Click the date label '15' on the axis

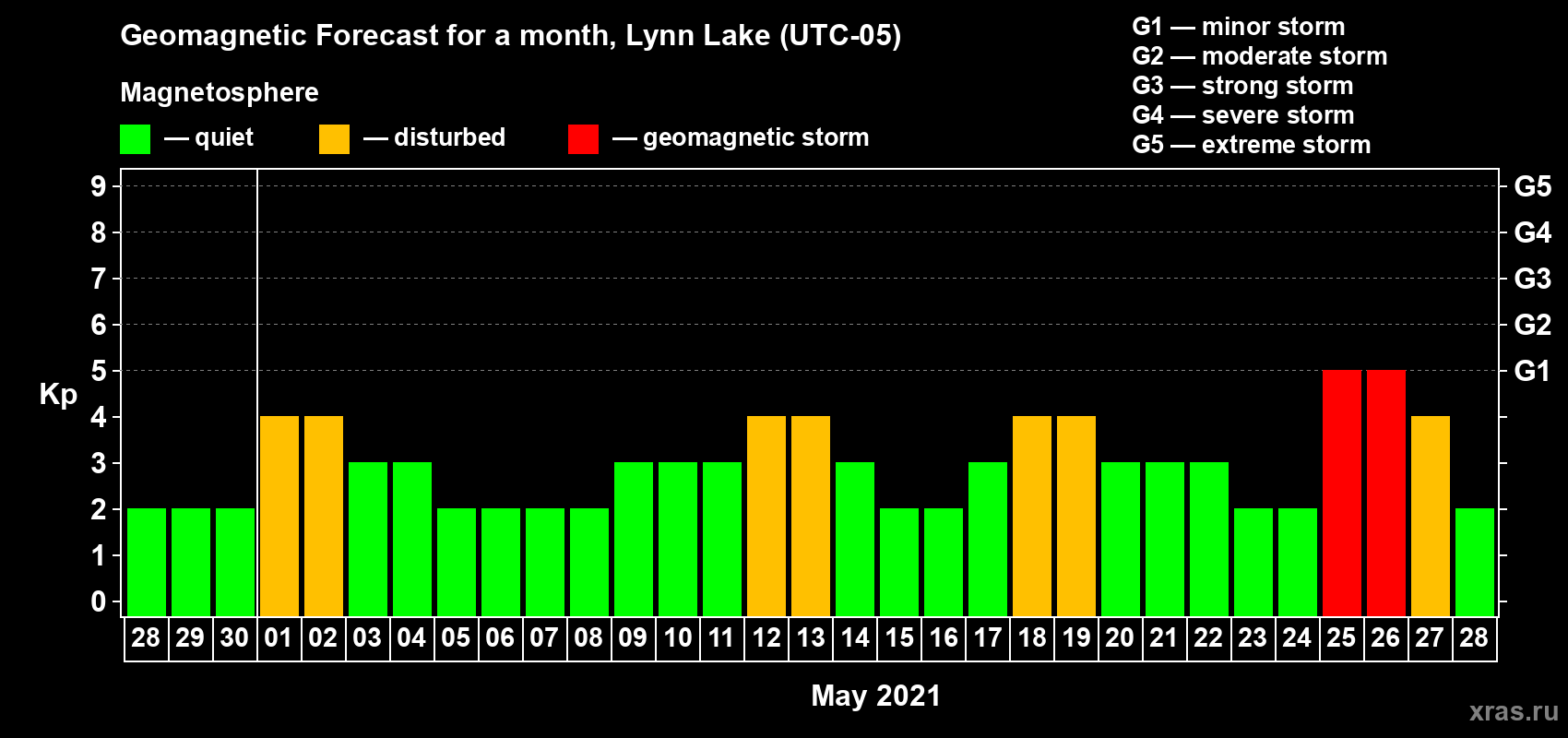tap(898, 638)
